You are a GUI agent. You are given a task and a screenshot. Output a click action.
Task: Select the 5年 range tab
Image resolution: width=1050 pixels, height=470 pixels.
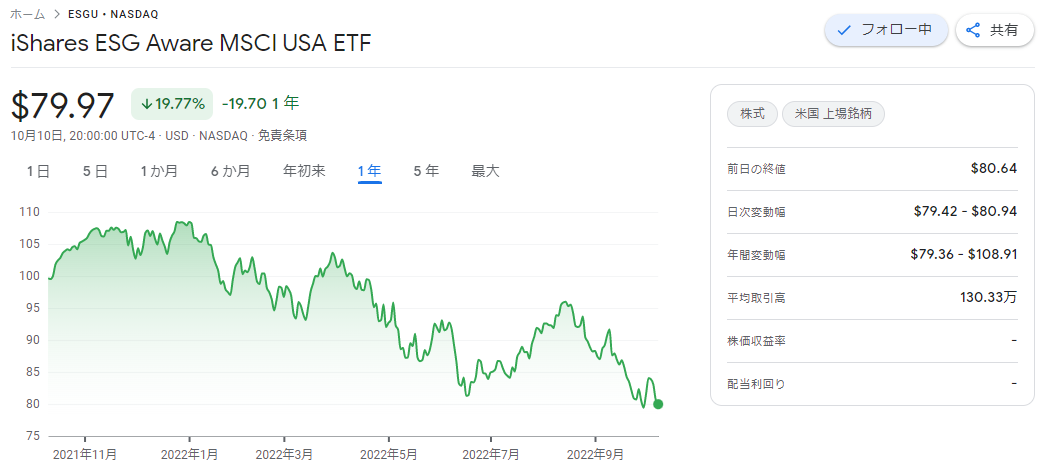[426, 171]
